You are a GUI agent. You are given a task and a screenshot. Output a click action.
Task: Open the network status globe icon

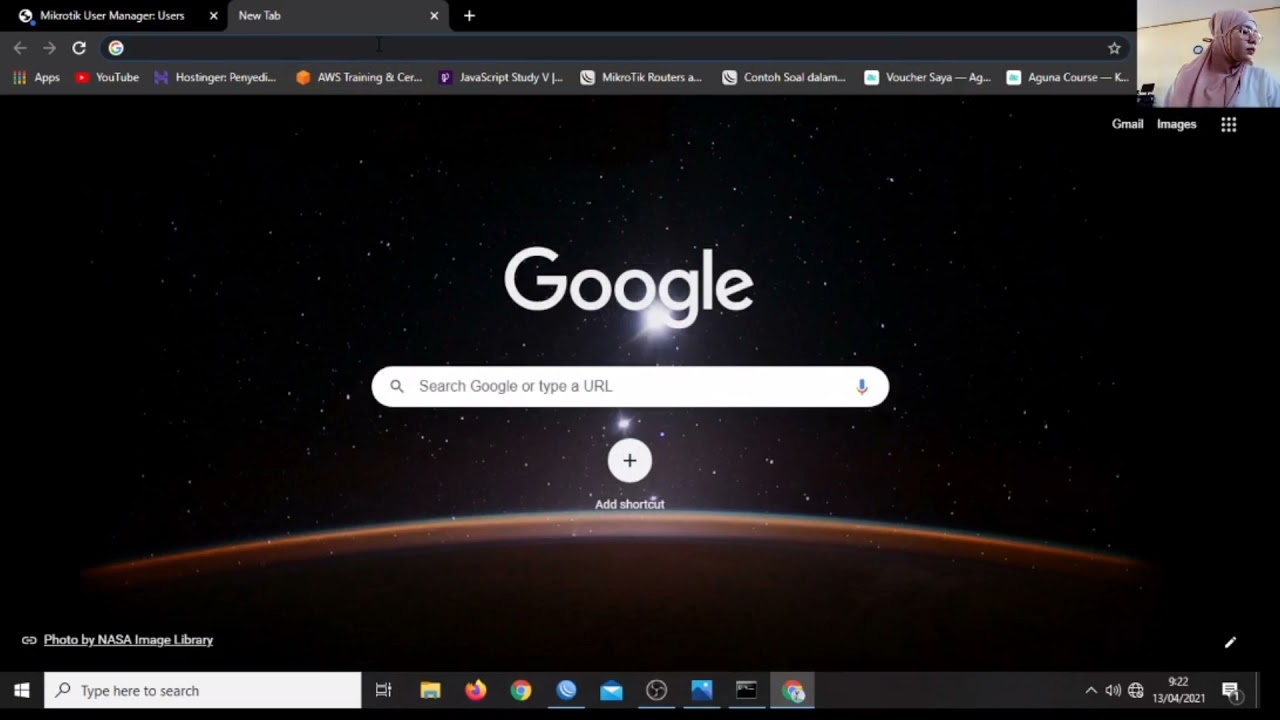[1136, 690]
